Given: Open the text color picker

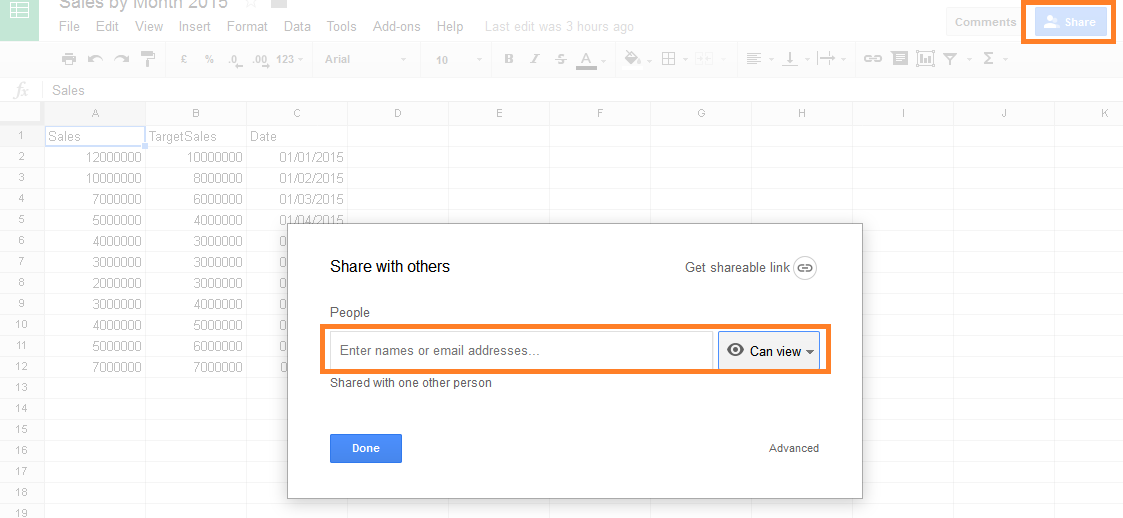Looking at the screenshot, I should click(x=586, y=59).
